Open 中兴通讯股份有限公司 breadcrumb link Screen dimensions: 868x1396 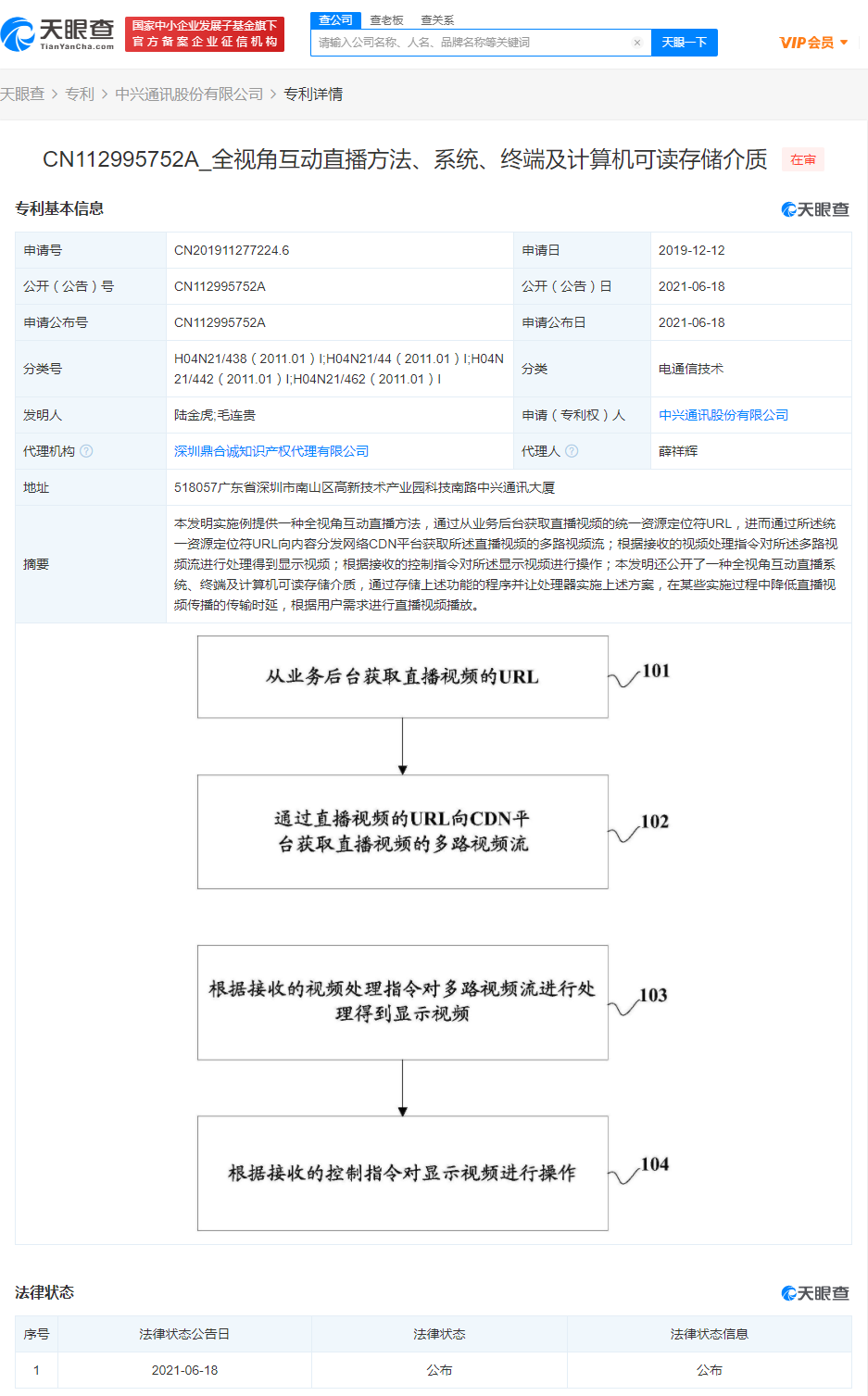click(x=189, y=94)
